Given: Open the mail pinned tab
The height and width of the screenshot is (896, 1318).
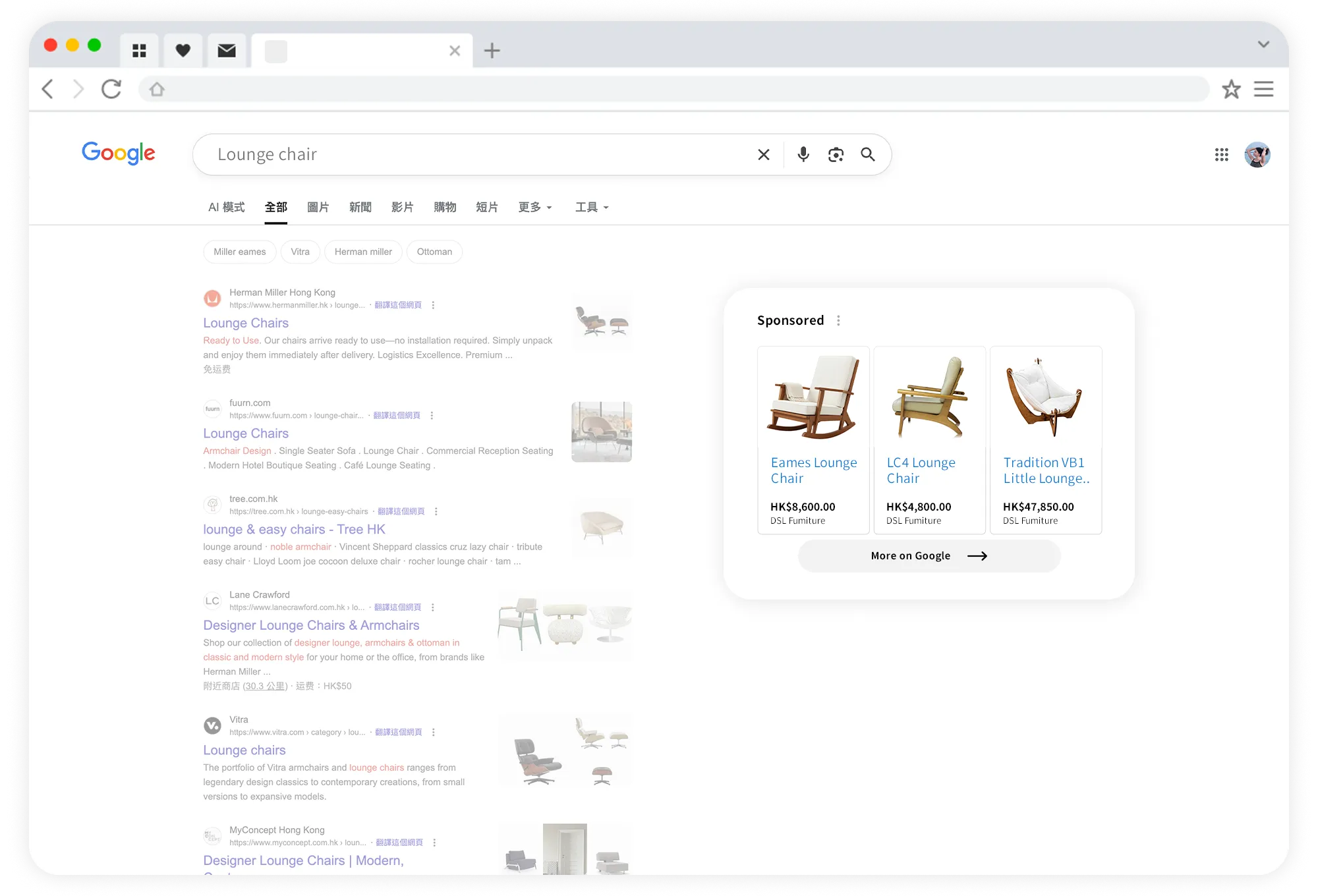Looking at the screenshot, I should click(x=227, y=51).
